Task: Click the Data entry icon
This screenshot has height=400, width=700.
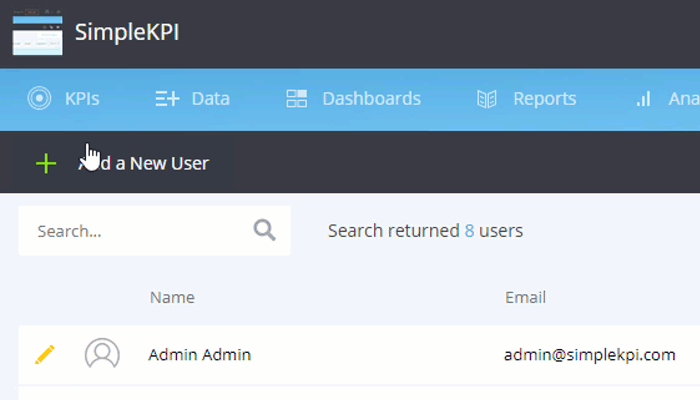Action: point(167,99)
